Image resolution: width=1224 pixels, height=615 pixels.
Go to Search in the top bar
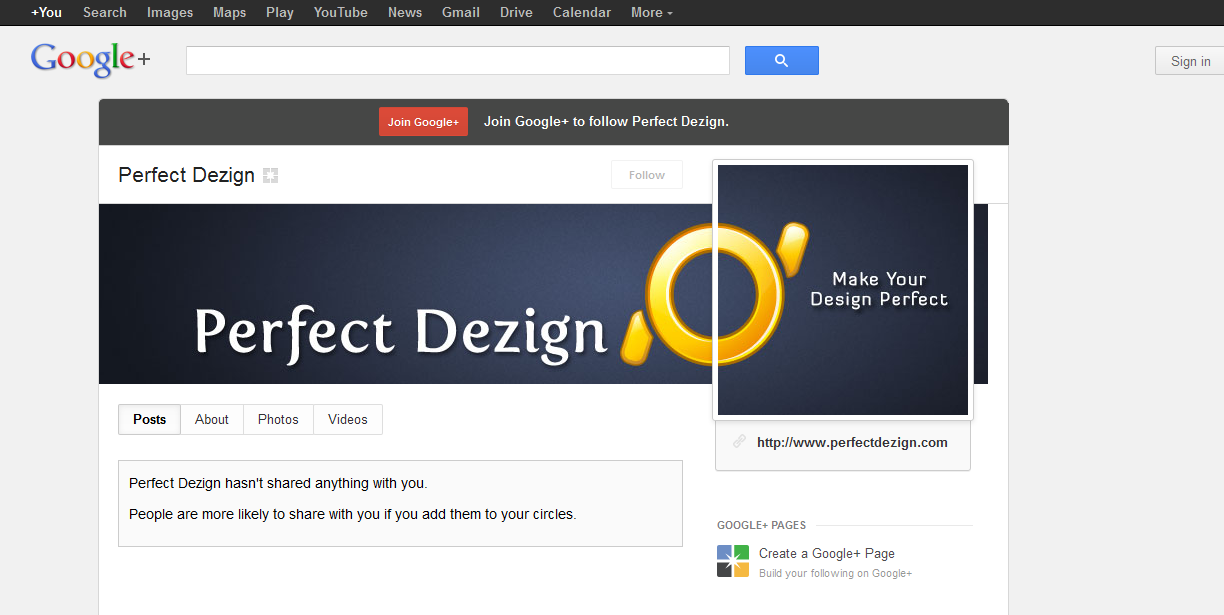point(105,12)
